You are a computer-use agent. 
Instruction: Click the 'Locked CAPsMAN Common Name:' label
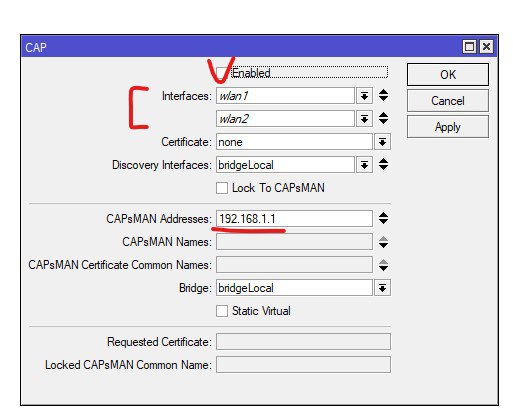128,365
